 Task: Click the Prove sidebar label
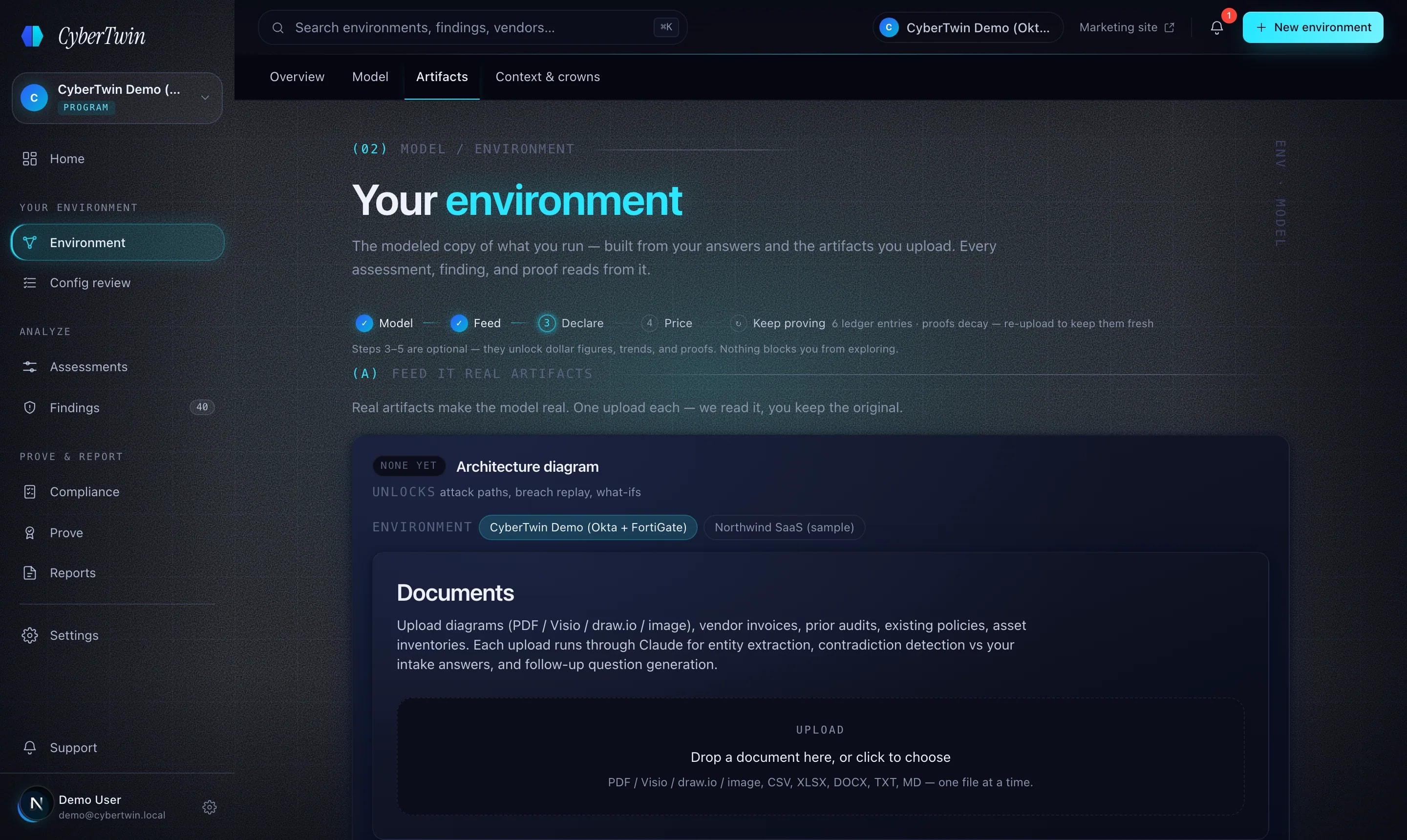tap(66, 533)
